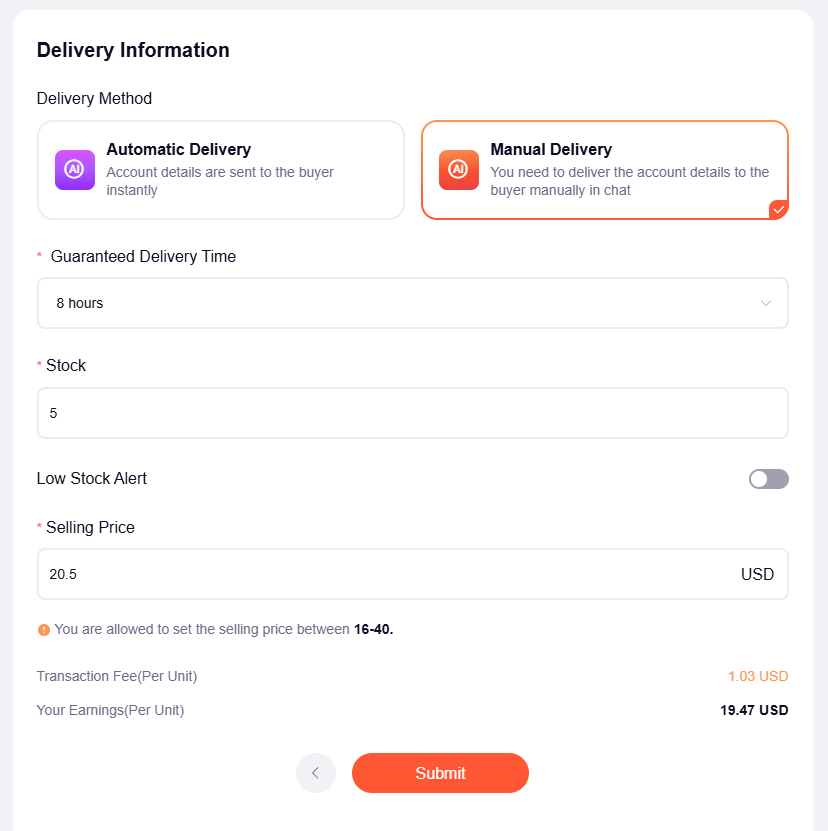
Task: Click the purple Automatic Delivery AI icon
Action: pyautogui.click(x=75, y=170)
